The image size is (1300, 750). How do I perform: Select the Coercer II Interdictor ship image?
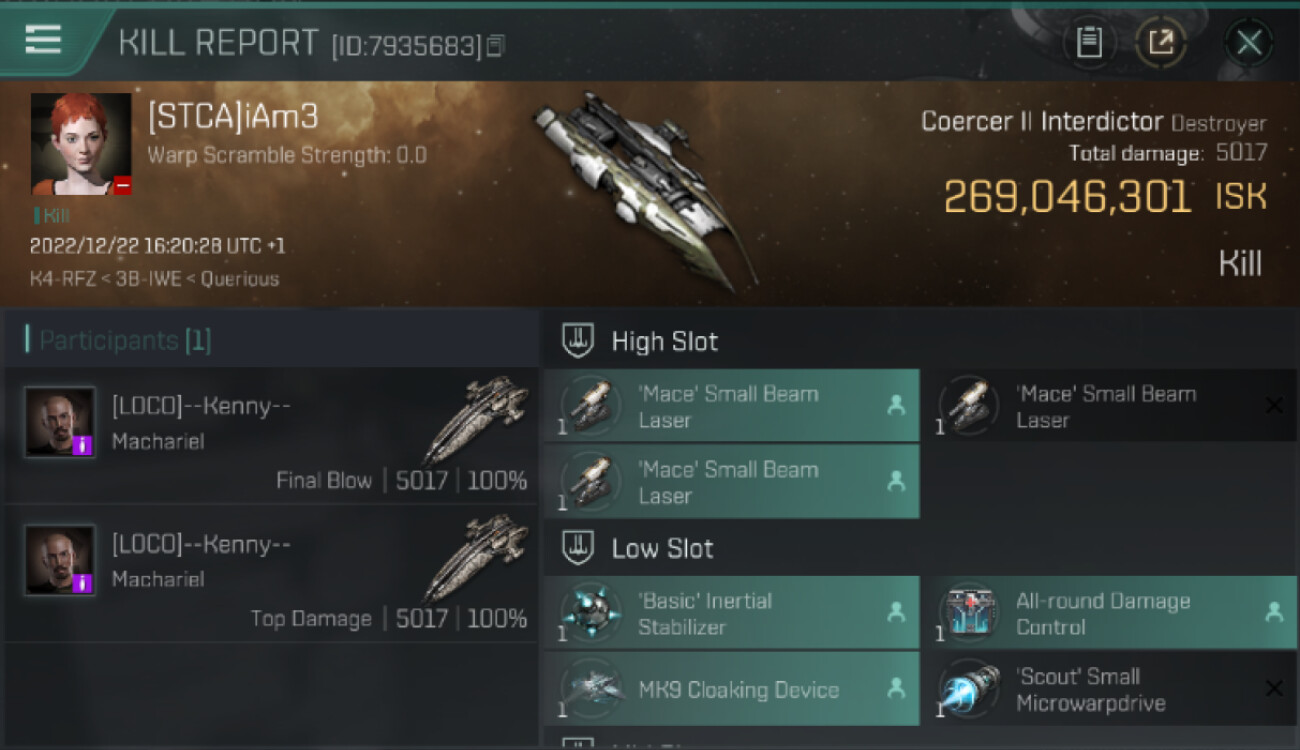click(x=645, y=188)
